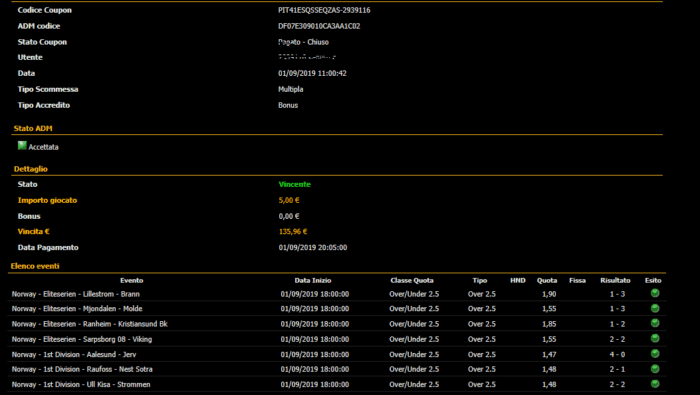Click the winnings amount 135,96 €
This screenshot has width=700, height=395.
293,232
